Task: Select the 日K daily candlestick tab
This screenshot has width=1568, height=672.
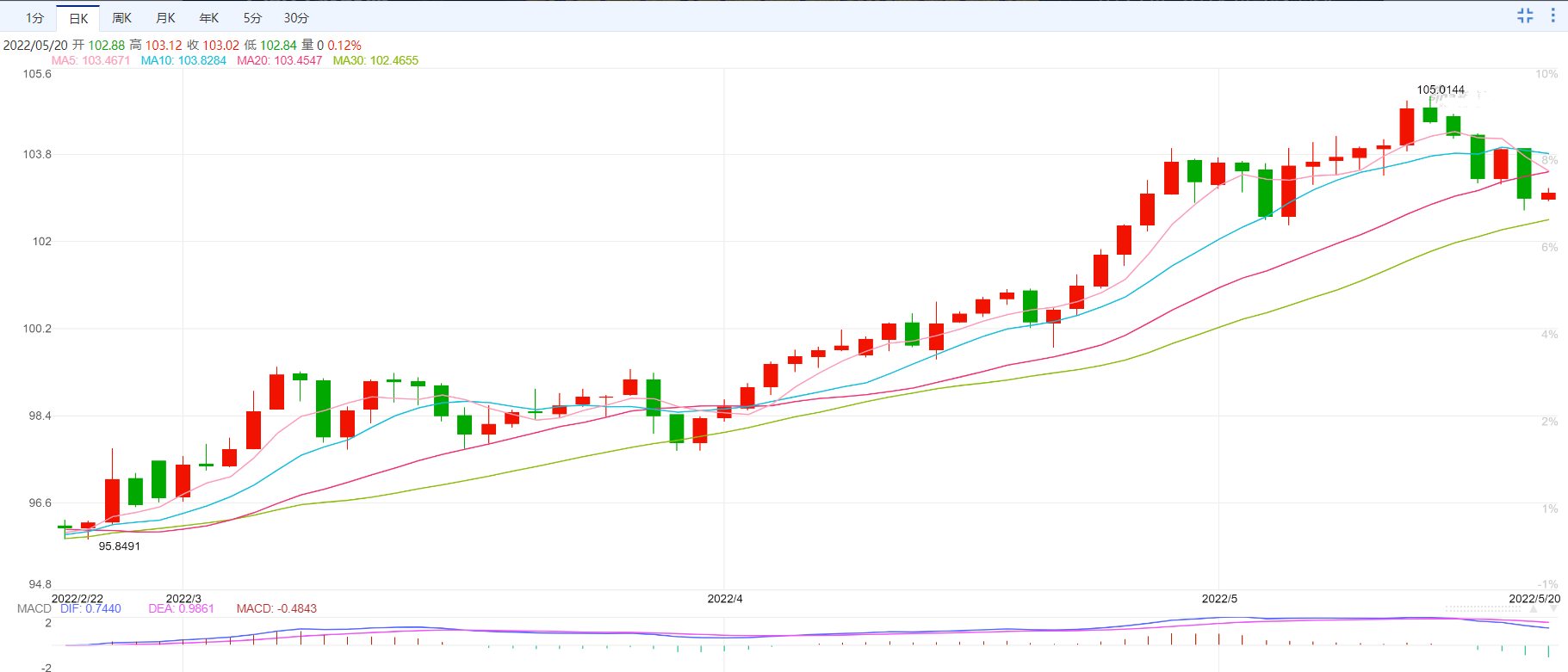Action: (78, 18)
